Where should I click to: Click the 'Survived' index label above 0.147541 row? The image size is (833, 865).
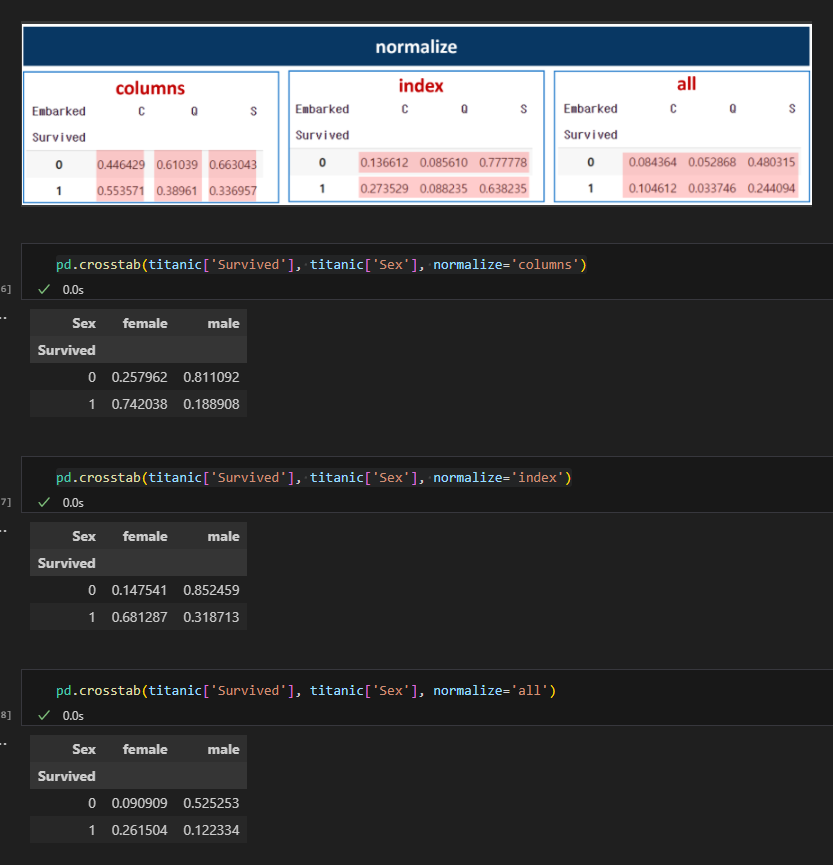[67, 563]
